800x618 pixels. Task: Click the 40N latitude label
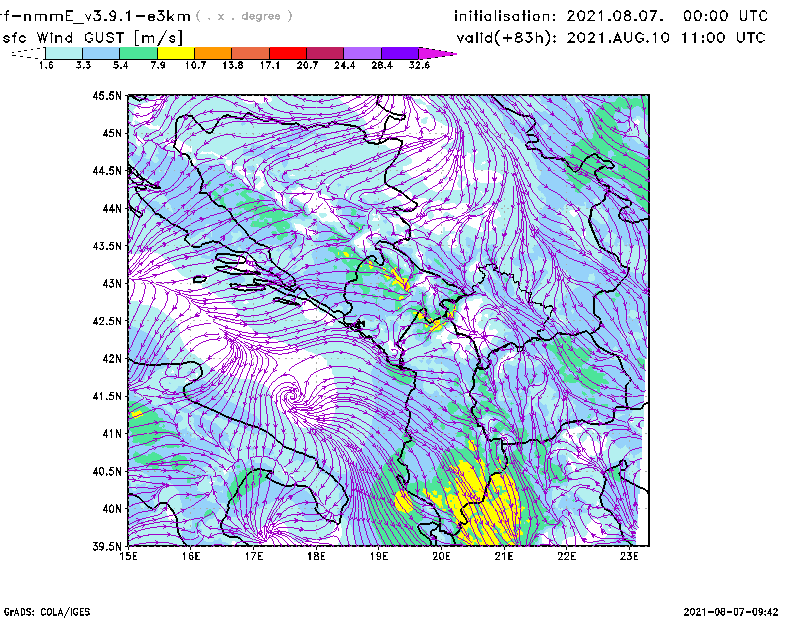pyautogui.click(x=112, y=509)
